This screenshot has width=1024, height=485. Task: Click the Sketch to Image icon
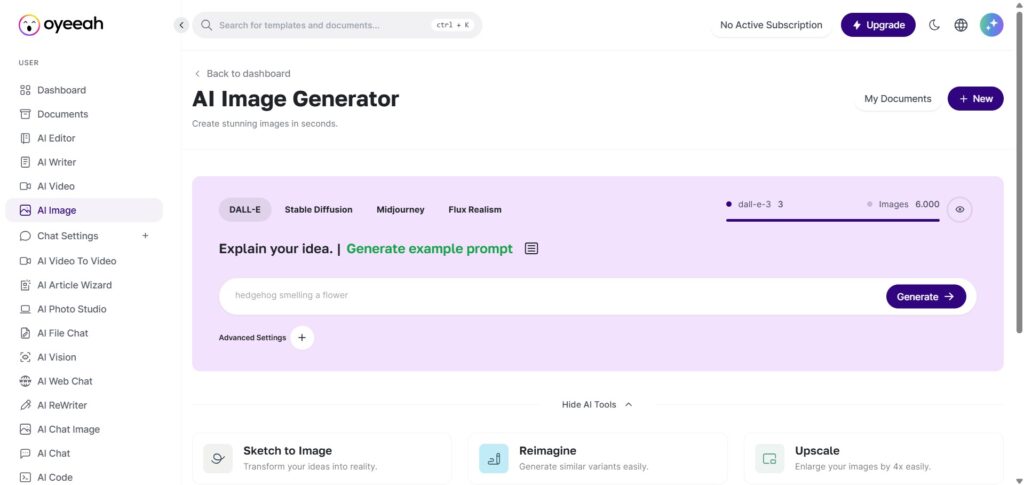217,458
